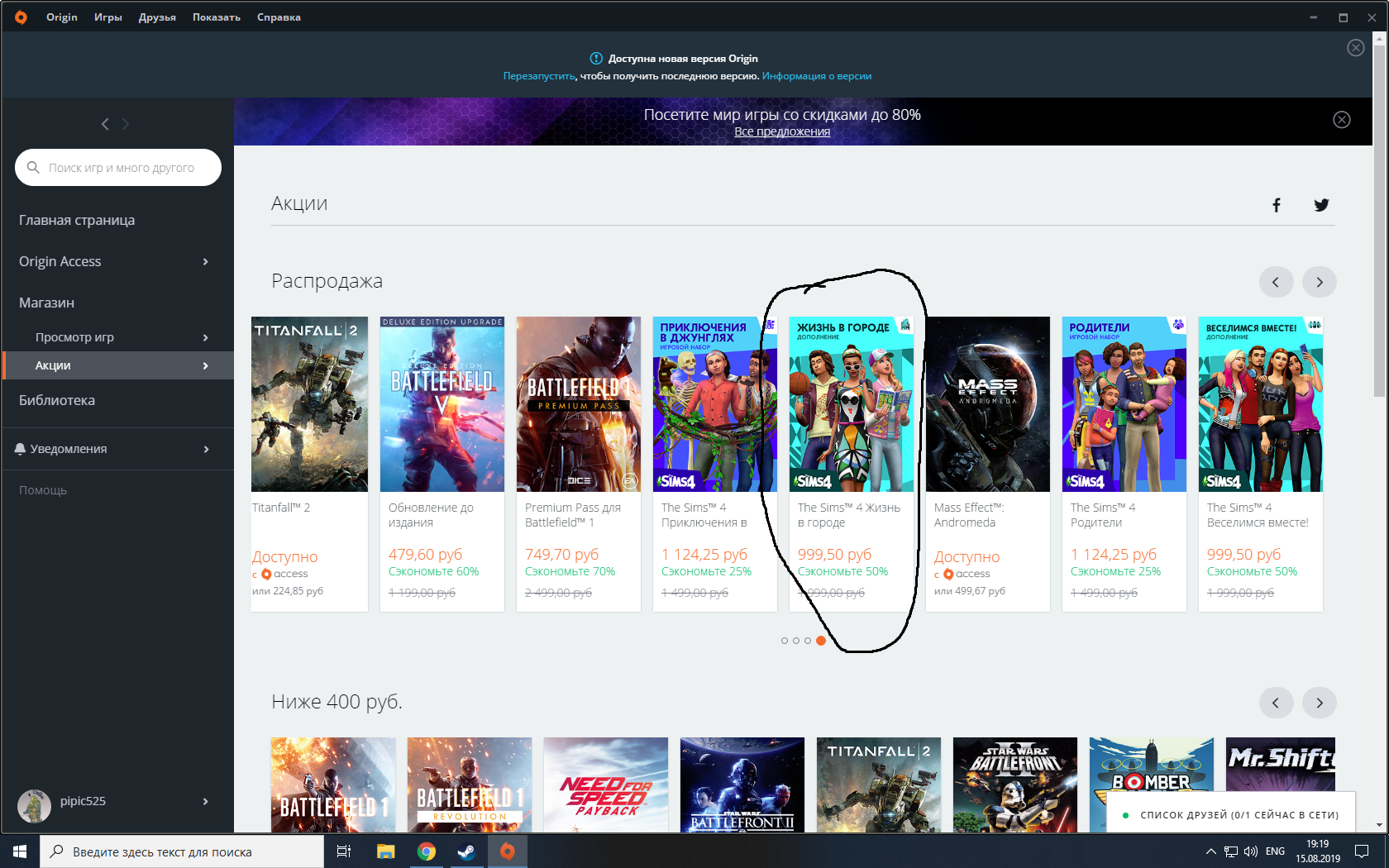Select the third carousel page dot
This screenshot has height=868, width=1389.
[808, 641]
